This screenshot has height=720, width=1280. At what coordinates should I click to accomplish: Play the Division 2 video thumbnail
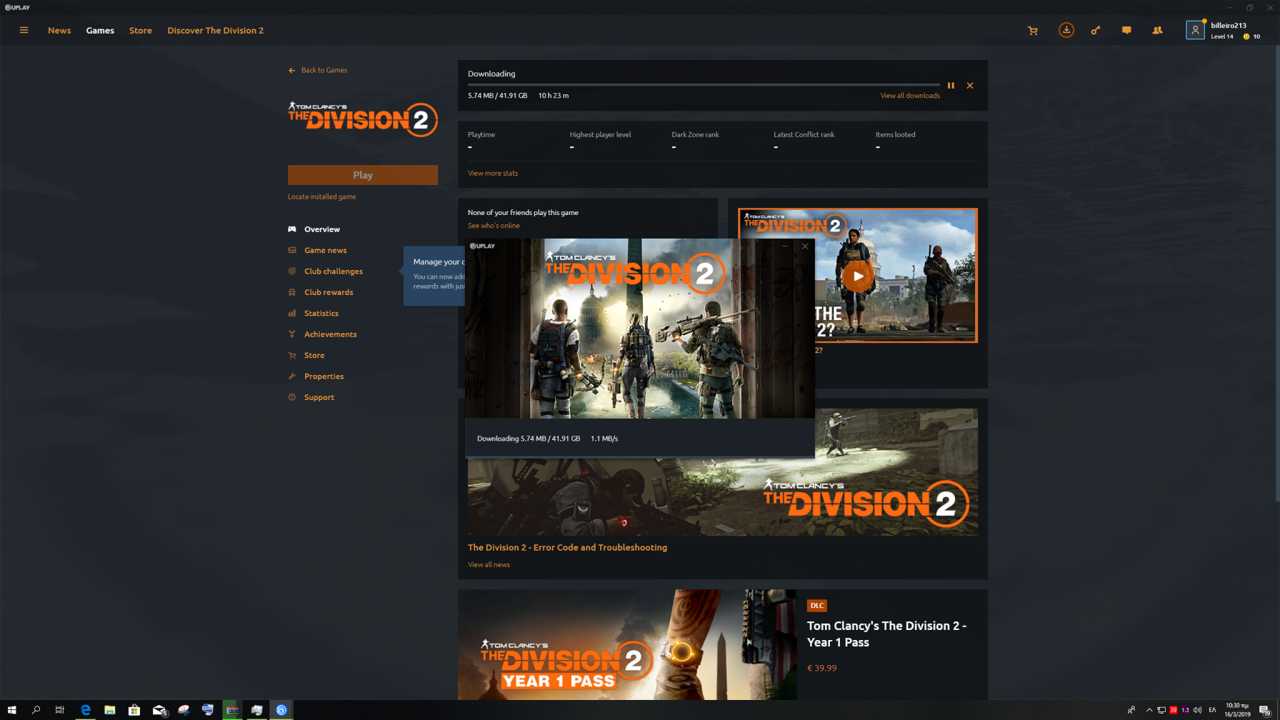(857, 276)
